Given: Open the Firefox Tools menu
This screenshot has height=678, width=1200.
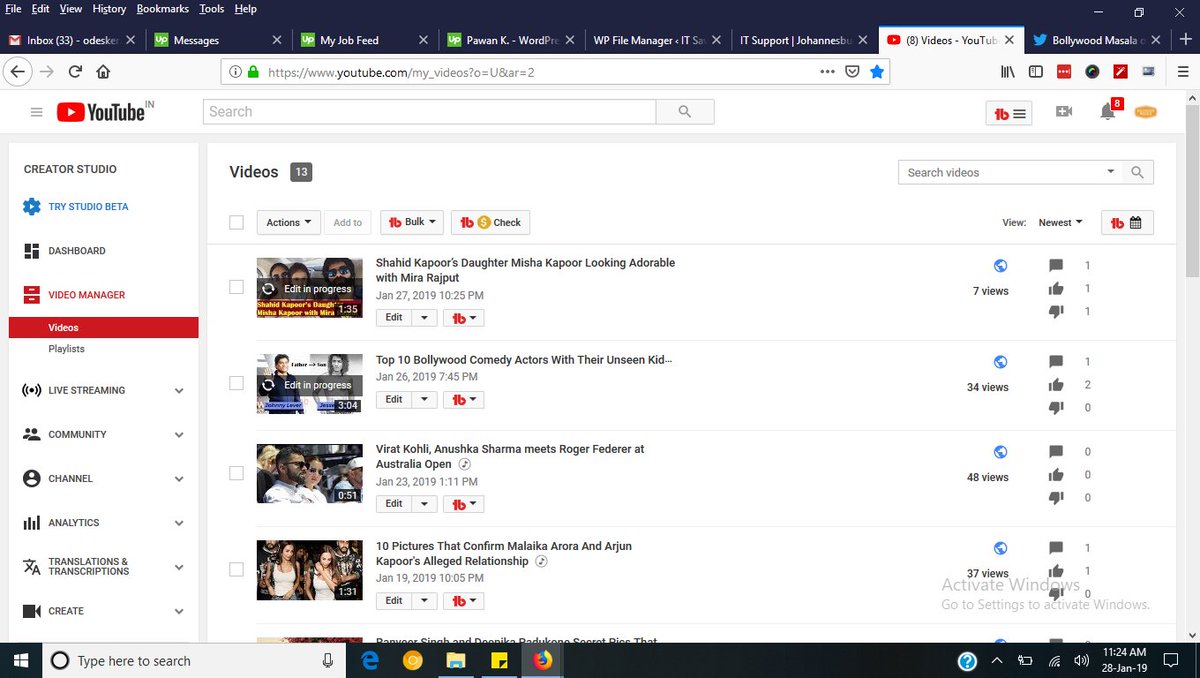Looking at the screenshot, I should pyautogui.click(x=211, y=9).
